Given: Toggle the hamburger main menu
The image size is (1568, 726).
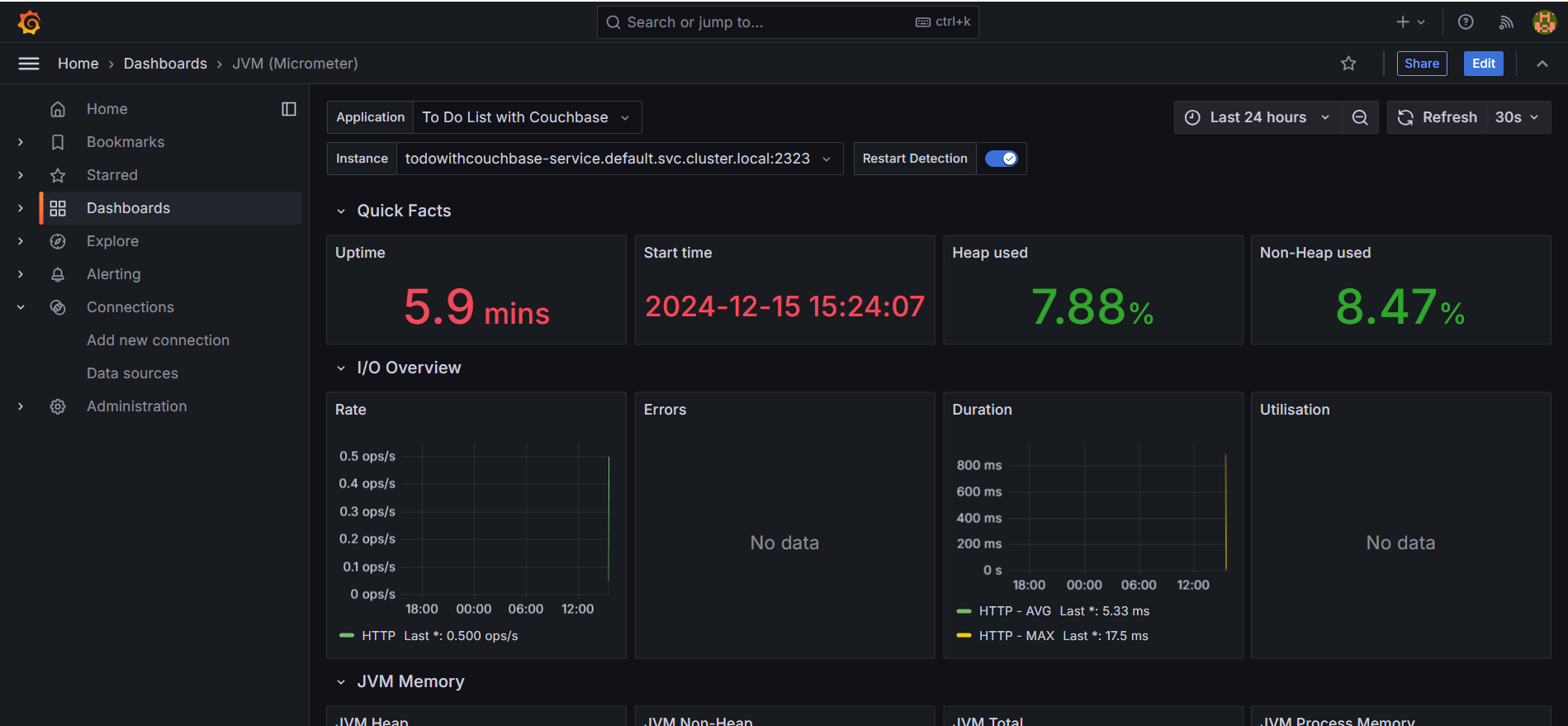Looking at the screenshot, I should pyautogui.click(x=29, y=64).
